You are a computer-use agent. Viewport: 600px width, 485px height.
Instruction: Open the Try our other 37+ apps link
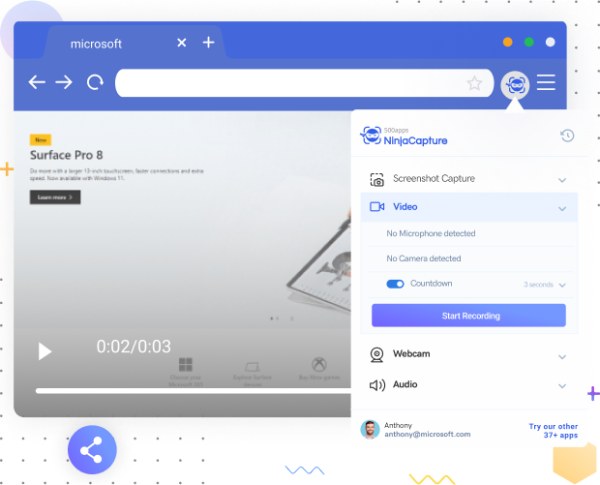pyautogui.click(x=553, y=431)
